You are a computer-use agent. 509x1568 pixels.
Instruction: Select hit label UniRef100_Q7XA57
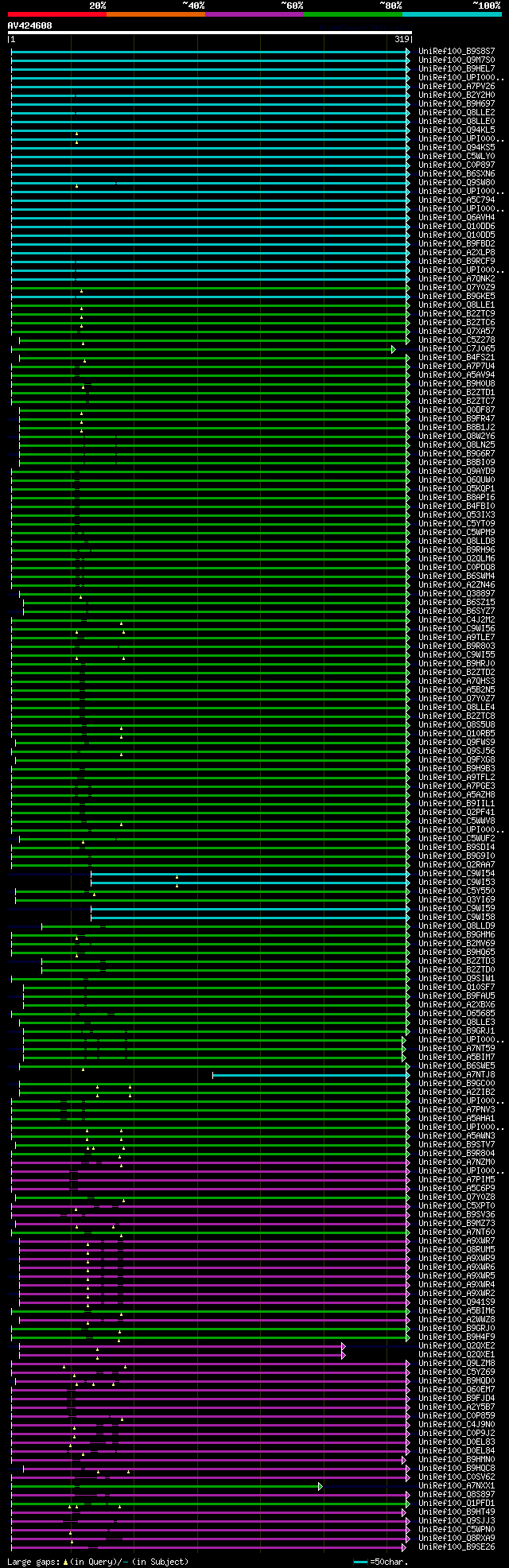(x=457, y=331)
